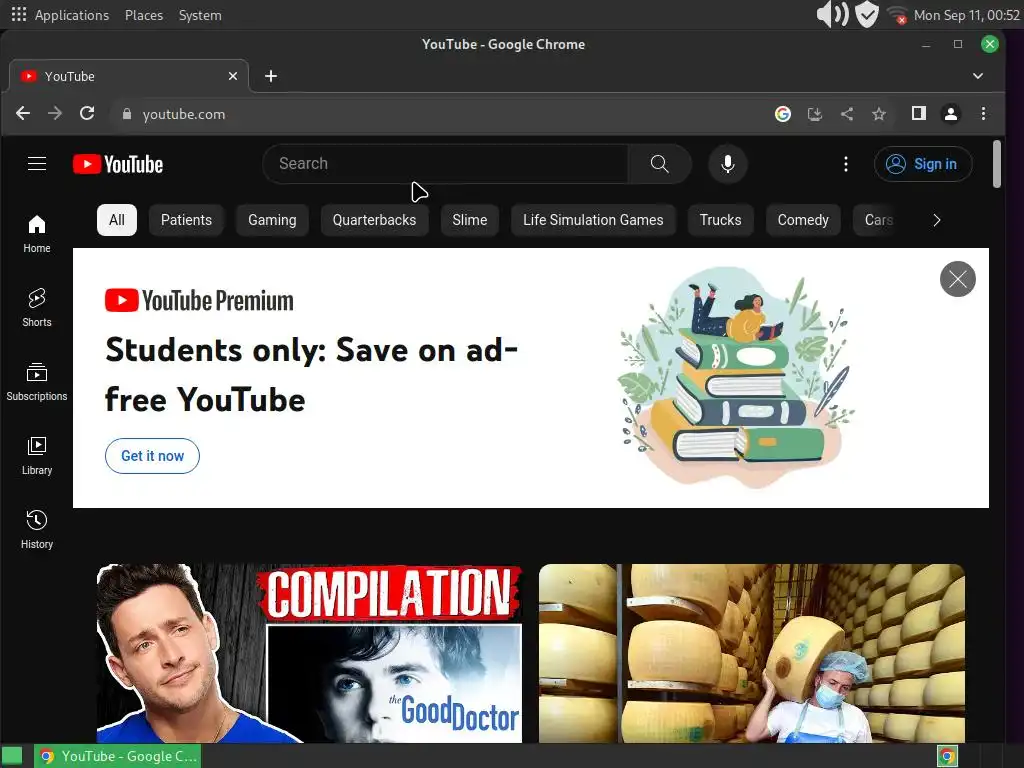Image resolution: width=1024 pixels, height=768 pixels.
Task: Open YouTube settings three-dot menu
Action: [x=846, y=164]
